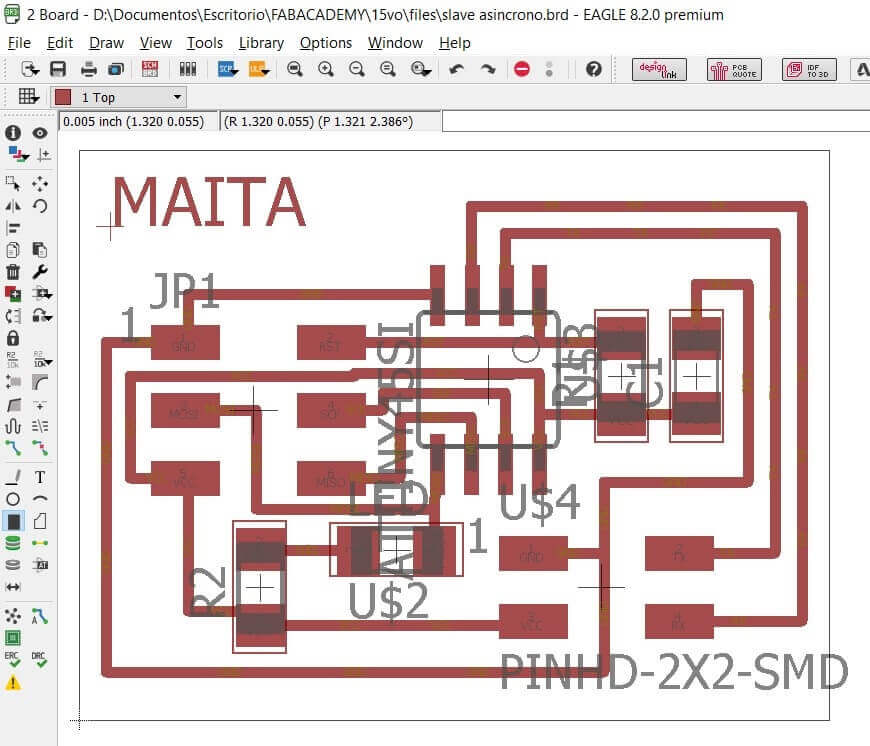Open the Help question mark icon
The width and height of the screenshot is (870, 746).
coord(594,69)
